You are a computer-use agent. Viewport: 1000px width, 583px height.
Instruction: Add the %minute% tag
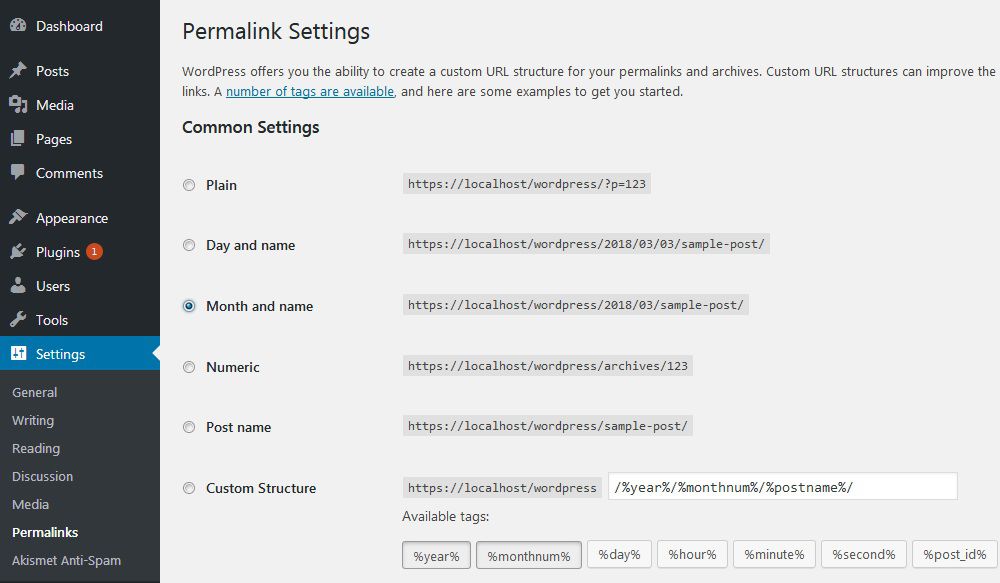click(x=774, y=554)
